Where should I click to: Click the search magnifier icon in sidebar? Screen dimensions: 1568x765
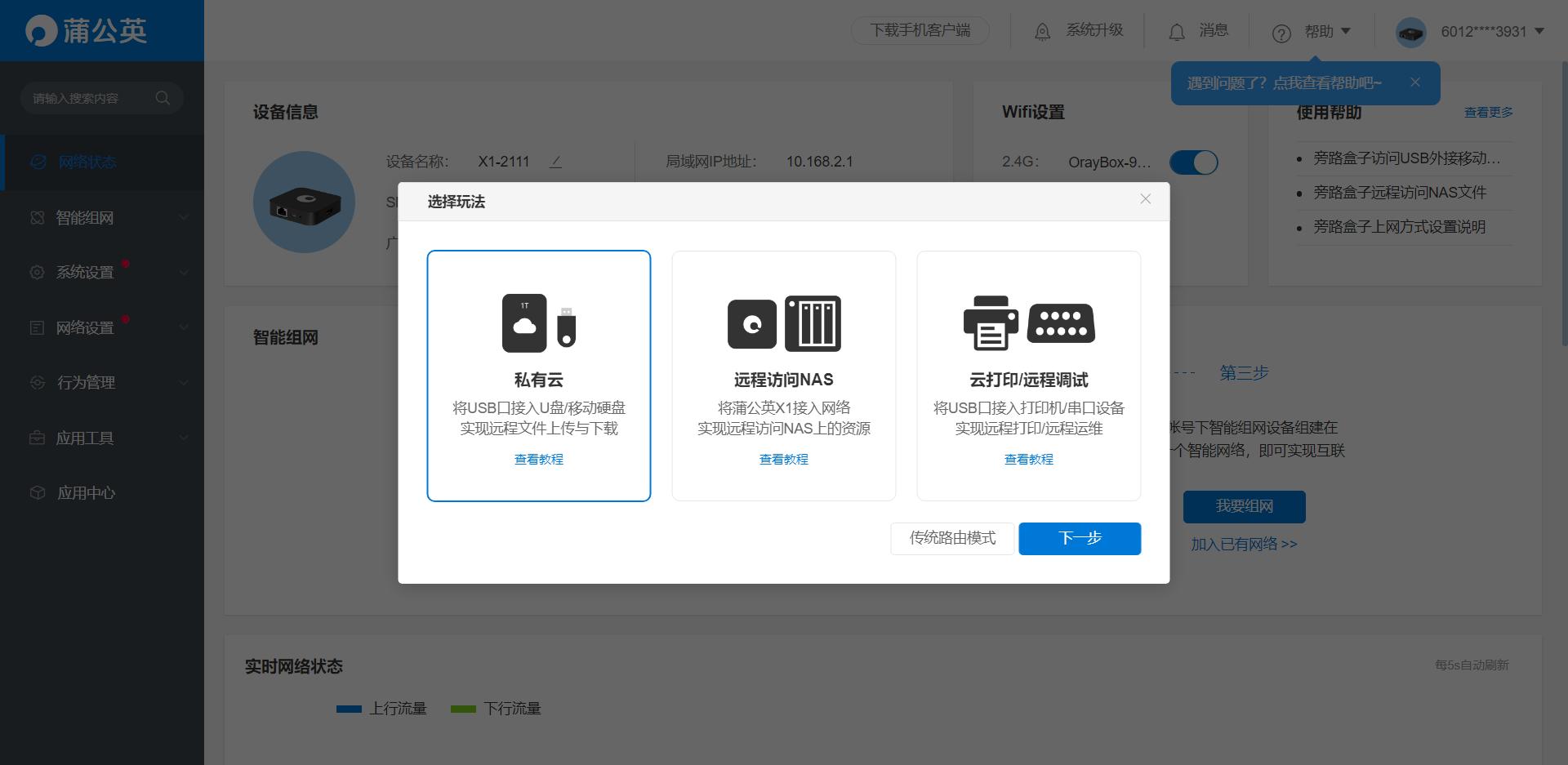coord(163,98)
